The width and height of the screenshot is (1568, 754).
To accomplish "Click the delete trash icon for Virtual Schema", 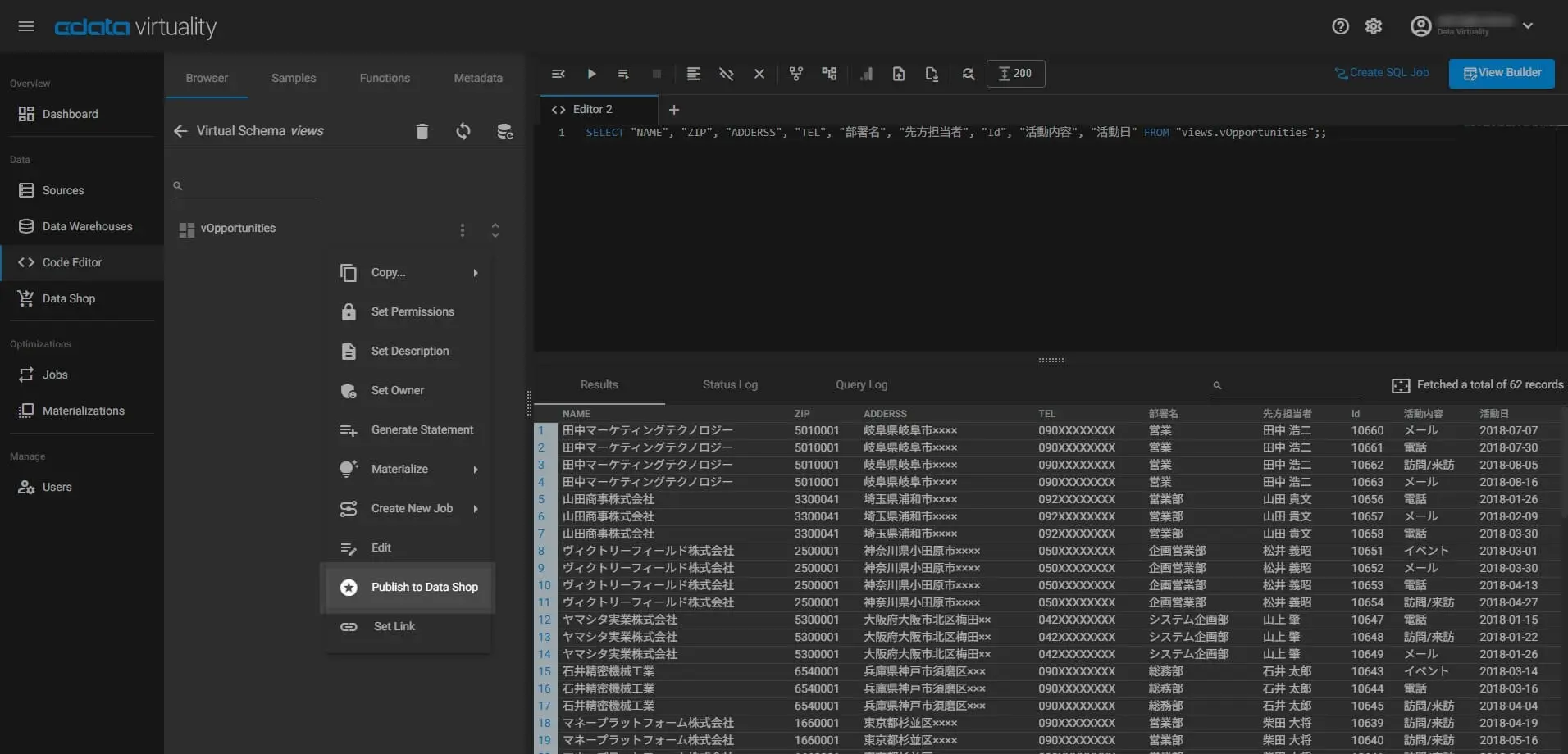I will pyautogui.click(x=422, y=131).
